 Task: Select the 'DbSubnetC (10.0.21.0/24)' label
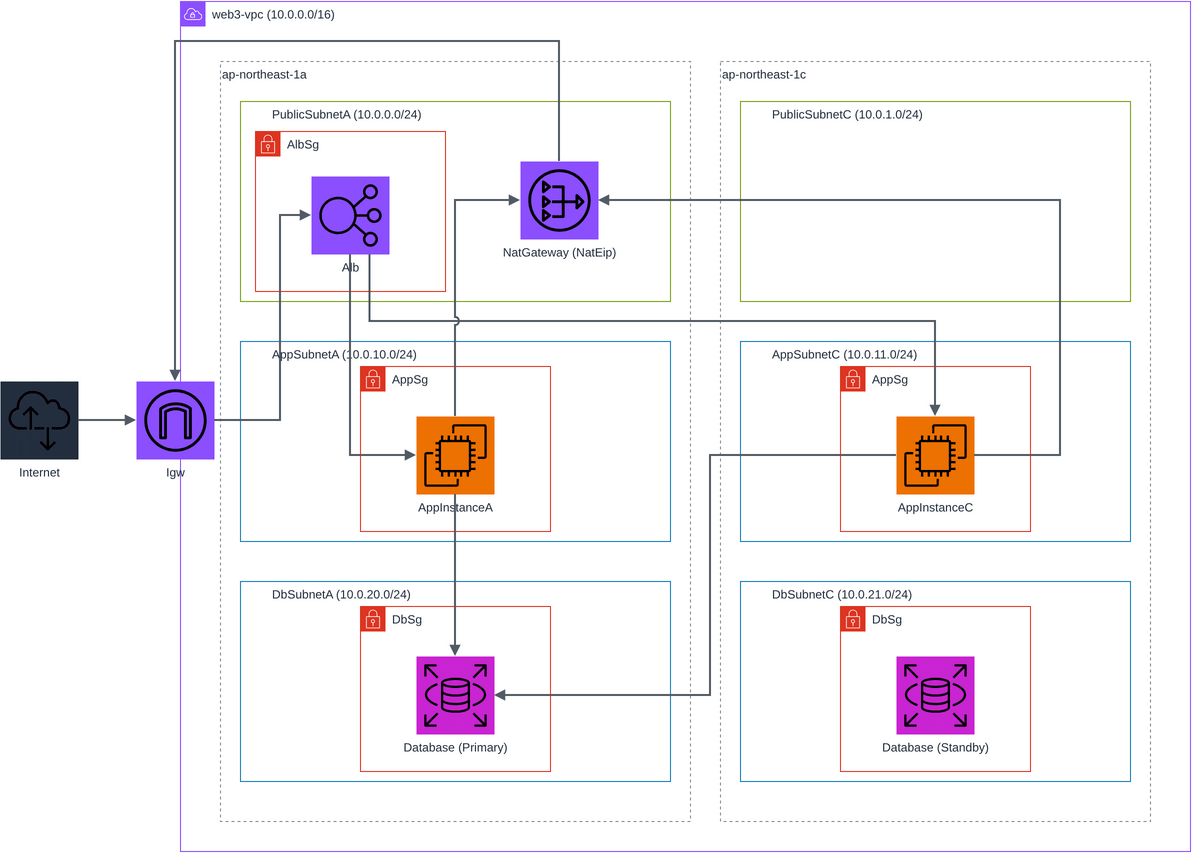pos(841,594)
